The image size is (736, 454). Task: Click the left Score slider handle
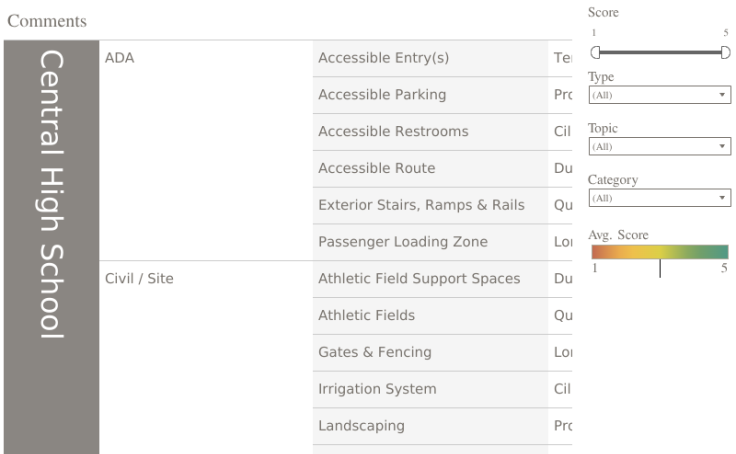click(x=595, y=52)
